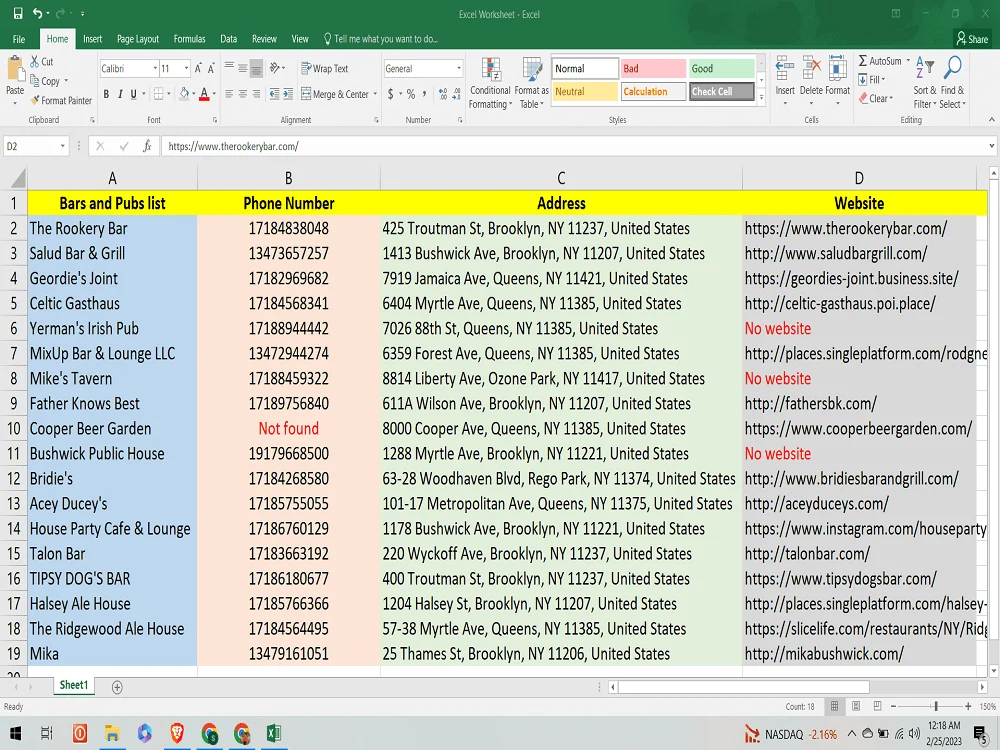Expand the Name Box dropdown for D2
The image size is (1000, 750).
pyautogui.click(x=62, y=146)
